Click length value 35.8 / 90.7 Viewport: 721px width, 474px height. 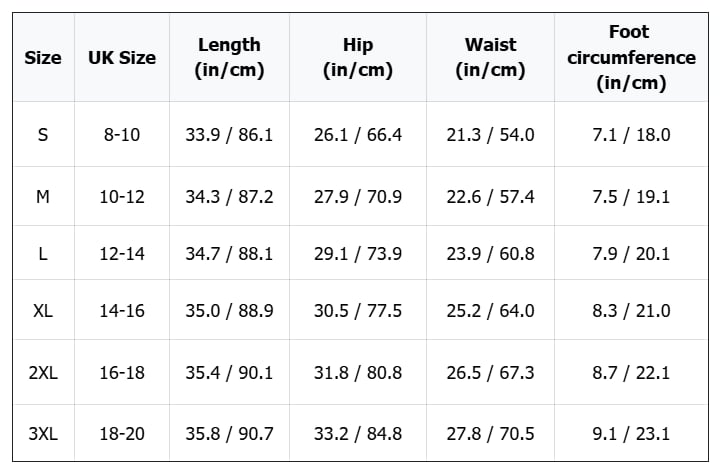click(229, 434)
